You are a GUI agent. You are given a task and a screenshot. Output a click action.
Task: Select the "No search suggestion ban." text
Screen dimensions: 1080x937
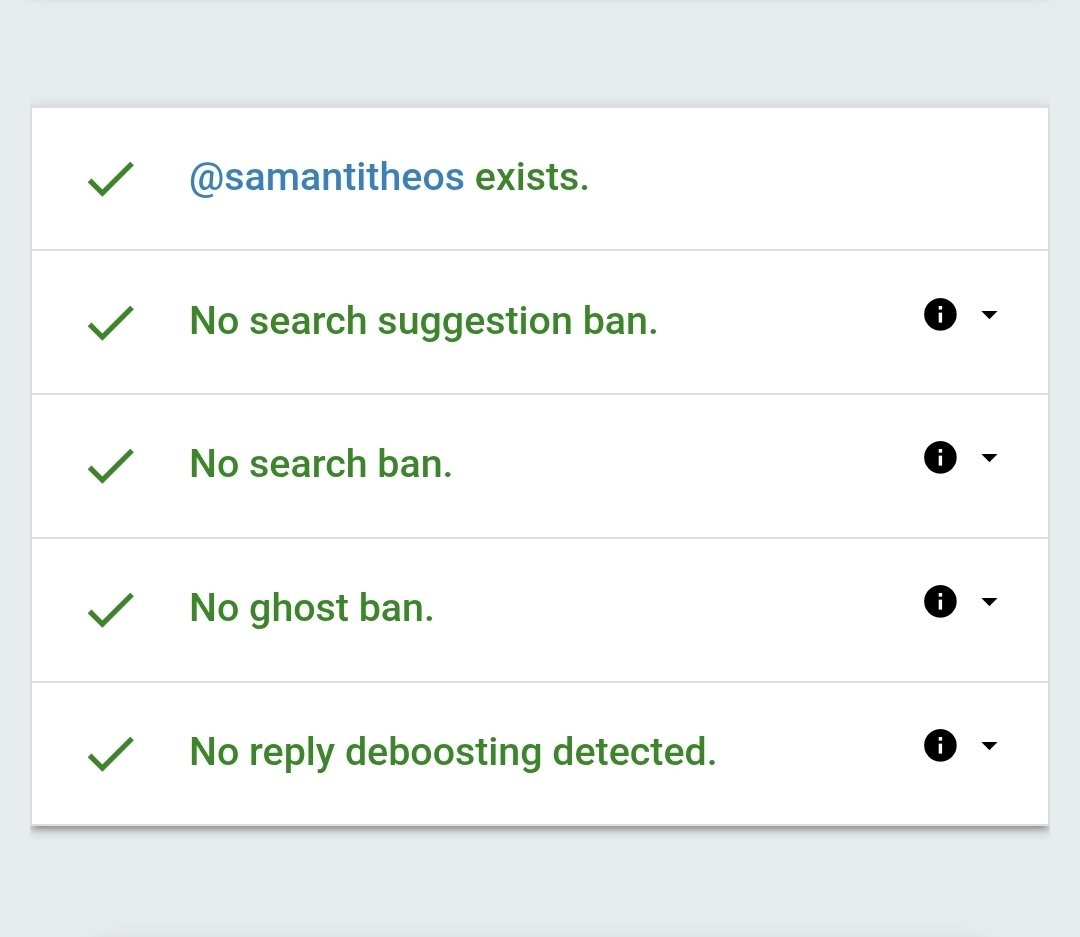point(423,322)
